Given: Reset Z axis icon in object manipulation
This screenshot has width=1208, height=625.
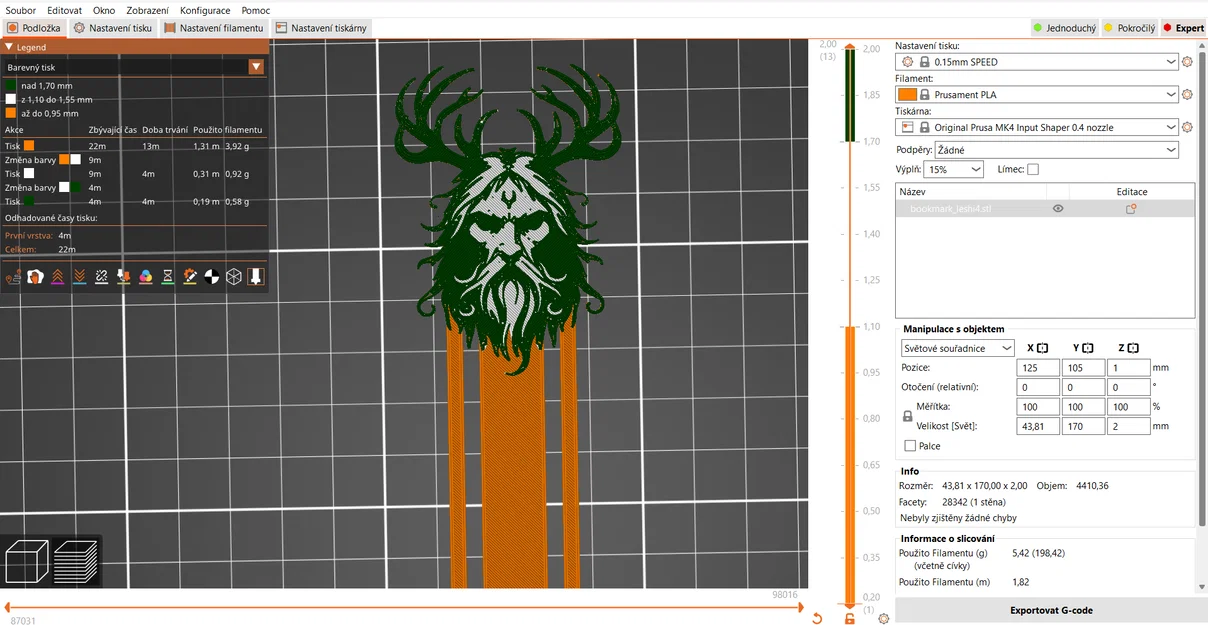Looking at the screenshot, I should coord(1134,348).
